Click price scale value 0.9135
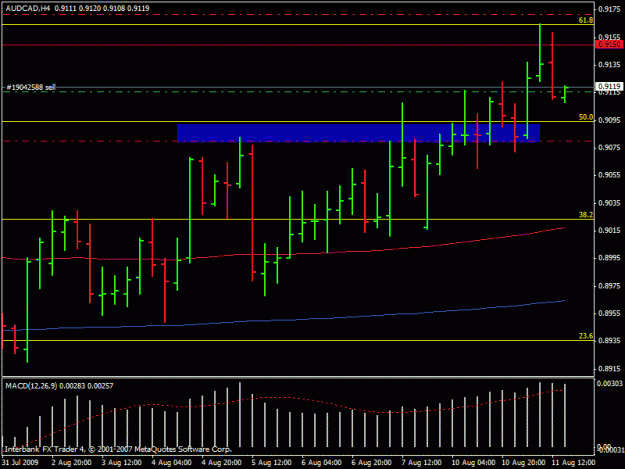This screenshot has width=625, height=469. click(610, 65)
